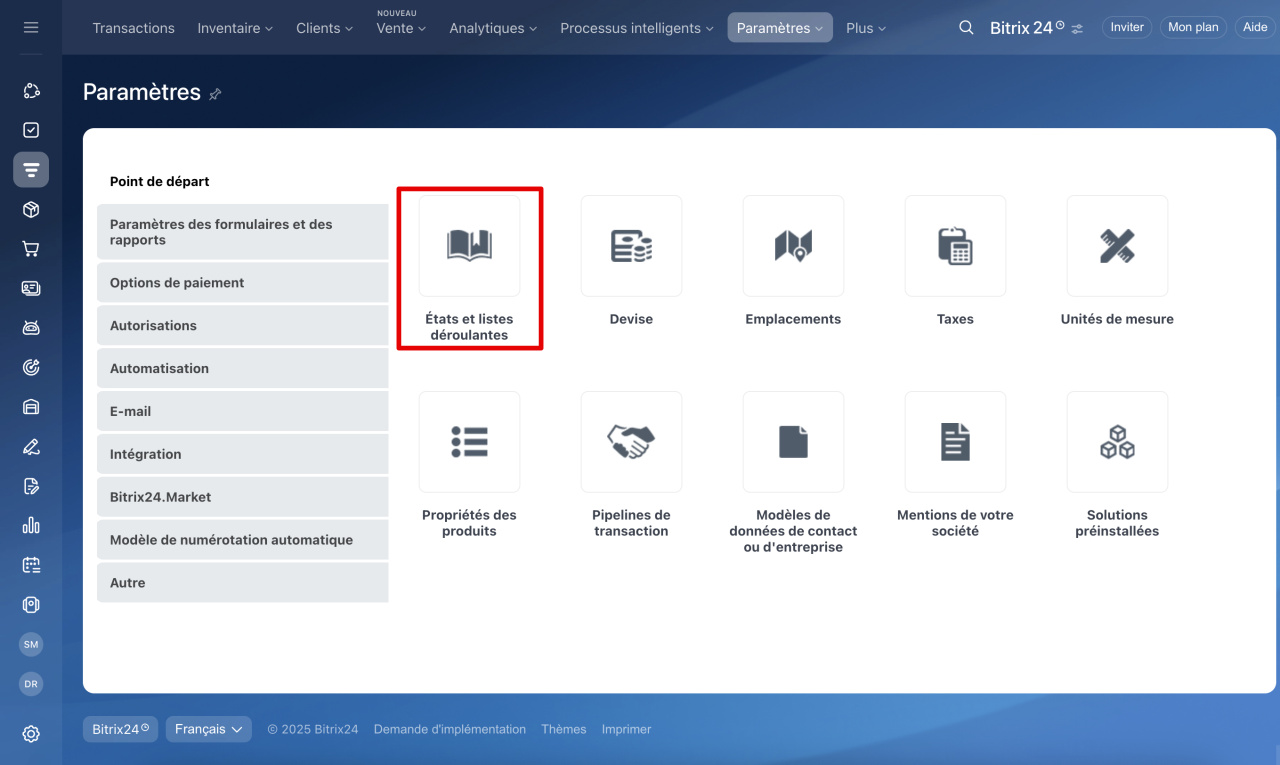Open the robot assistant icon in sidebar

pyautogui.click(x=31, y=328)
